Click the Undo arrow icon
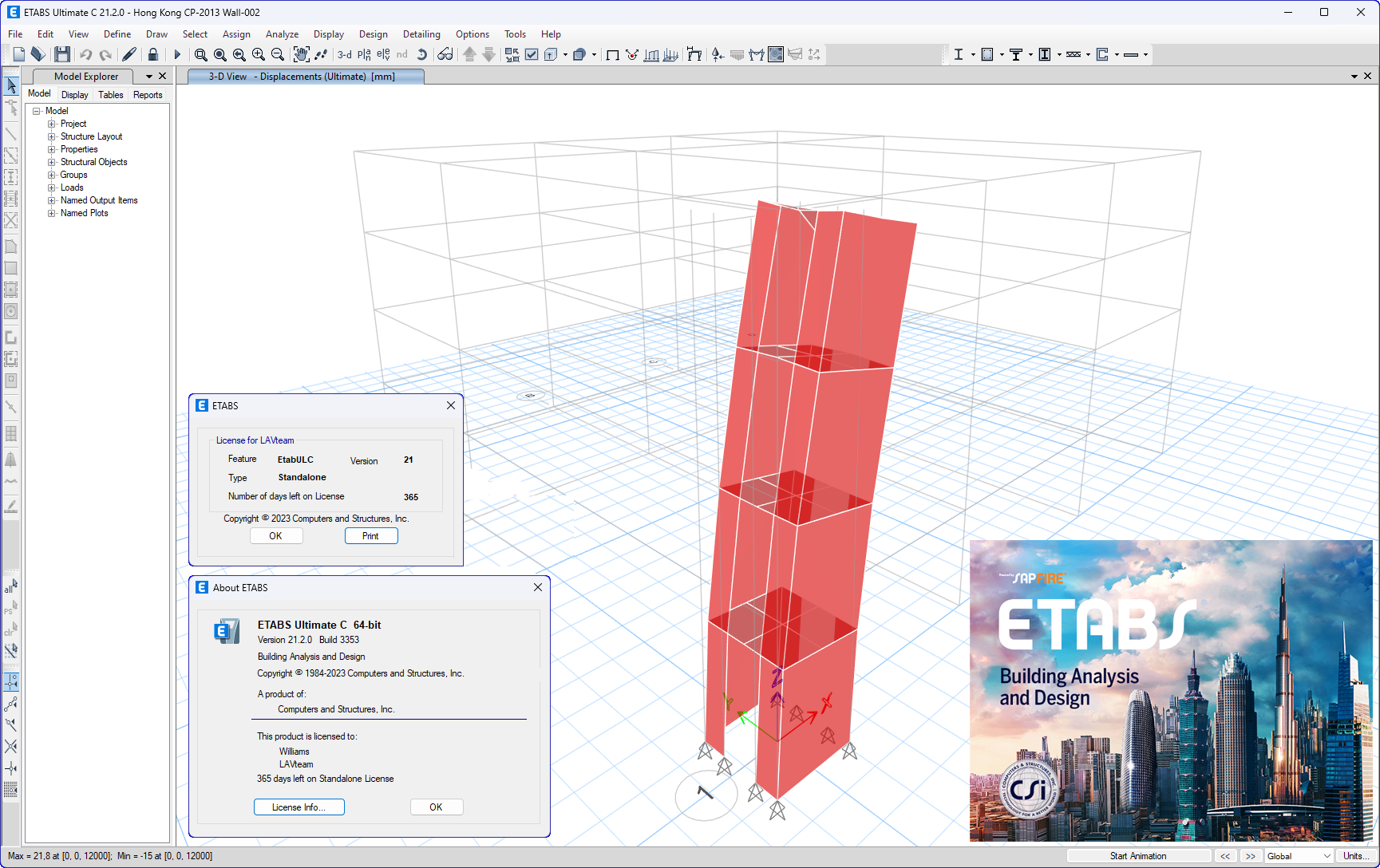The height and width of the screenshot is (868, 1380). [x=85, y=54]
